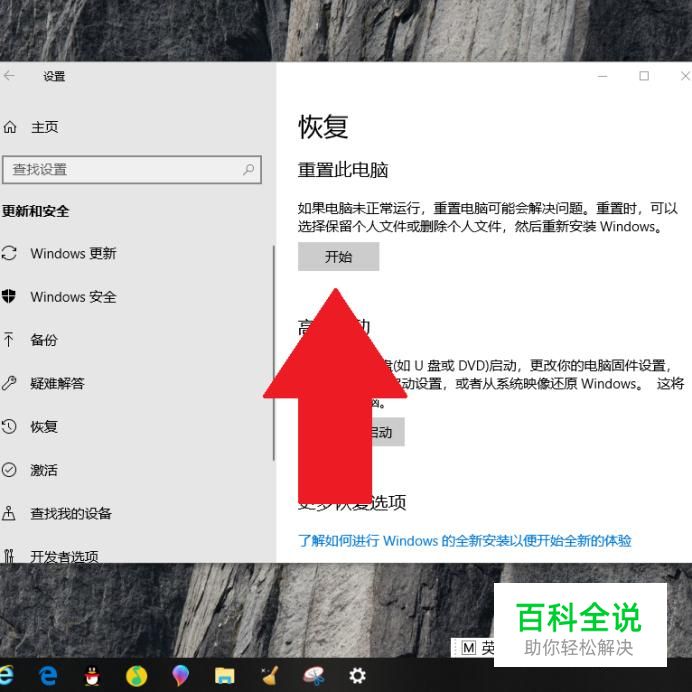Viewport: 692px width, 692px height.
Task: Click the checkmark circle icon for 激活
Action: [9, 470]
